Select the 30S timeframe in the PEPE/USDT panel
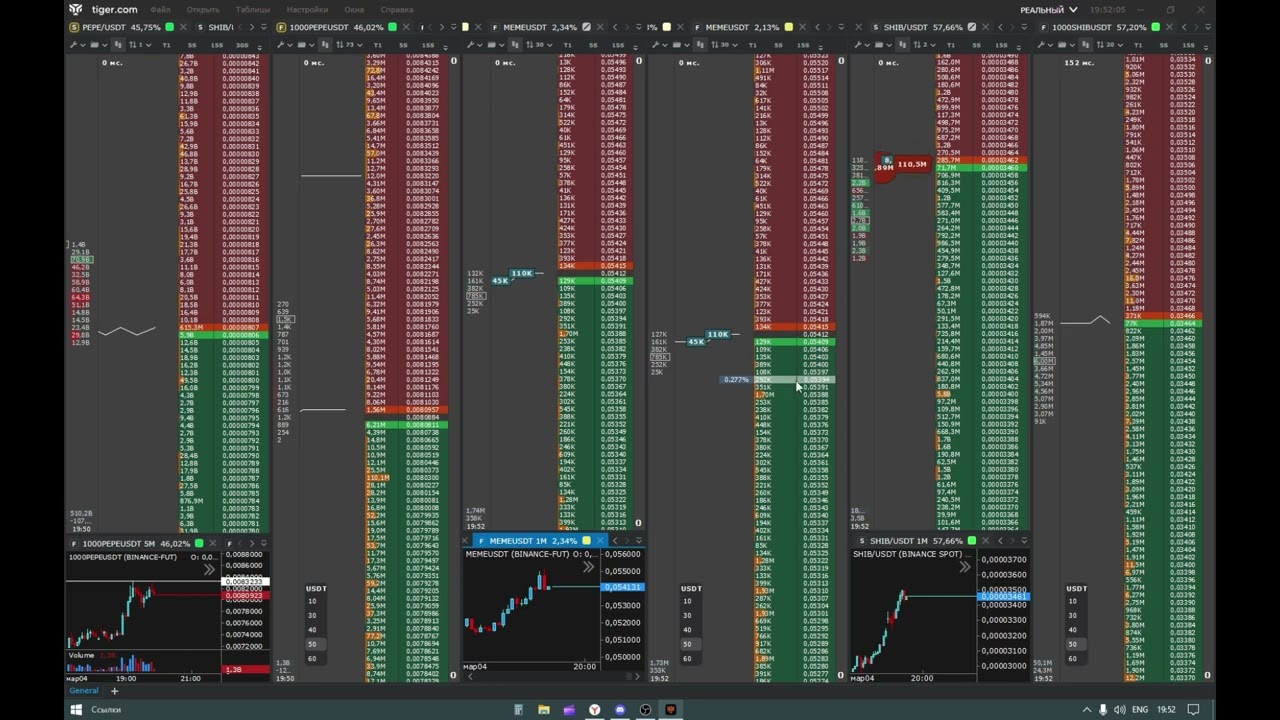 [x=242, y=45]
